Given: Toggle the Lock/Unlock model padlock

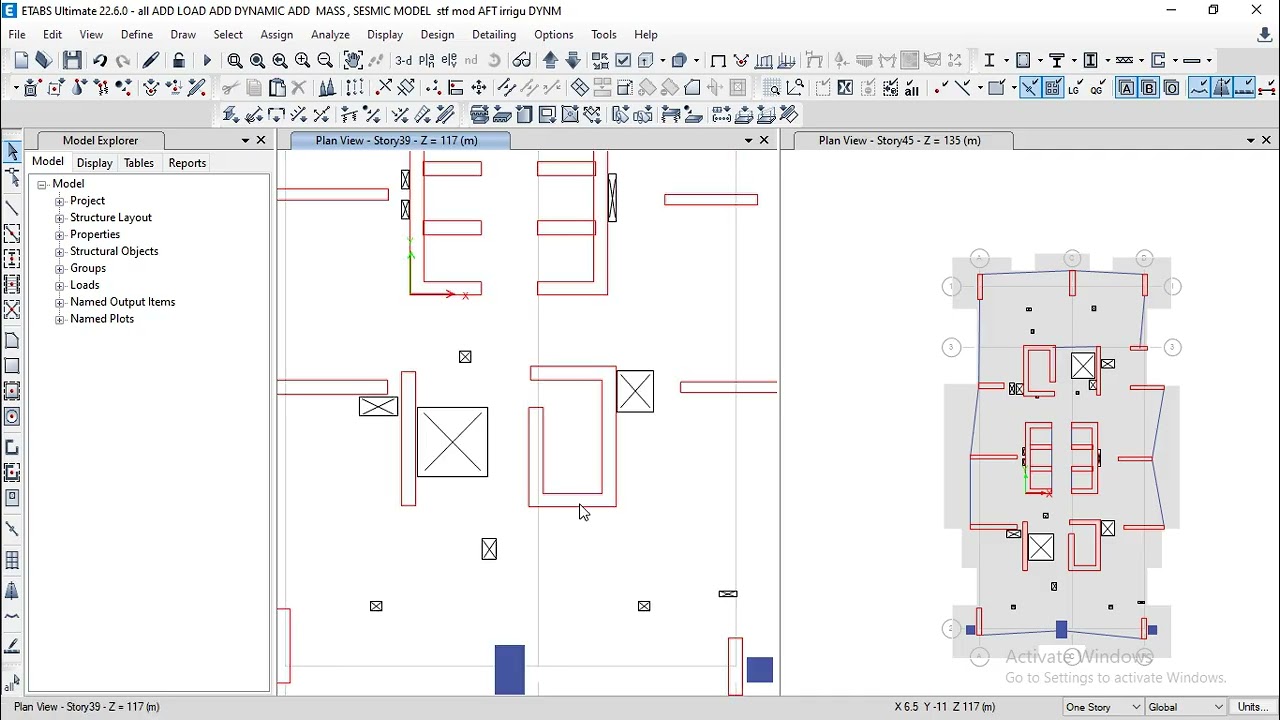Looking at the screenshot, I should [x=179, y=61].
